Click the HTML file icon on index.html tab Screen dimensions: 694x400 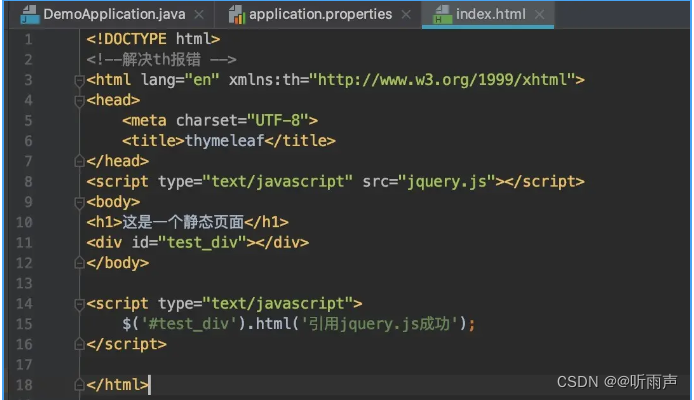point(442,14)
